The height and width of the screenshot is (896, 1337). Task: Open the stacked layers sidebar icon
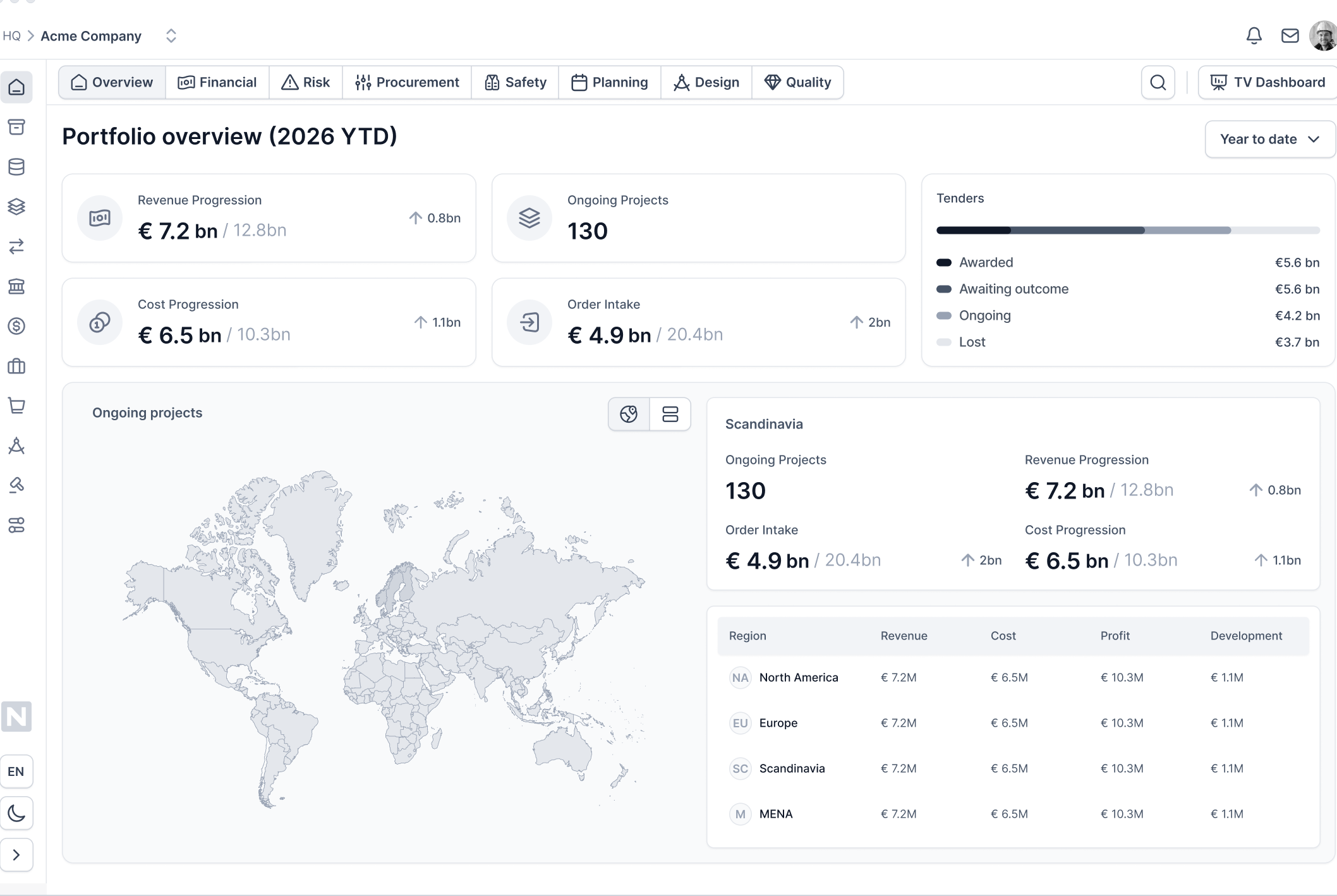click(x=16, y=207)
